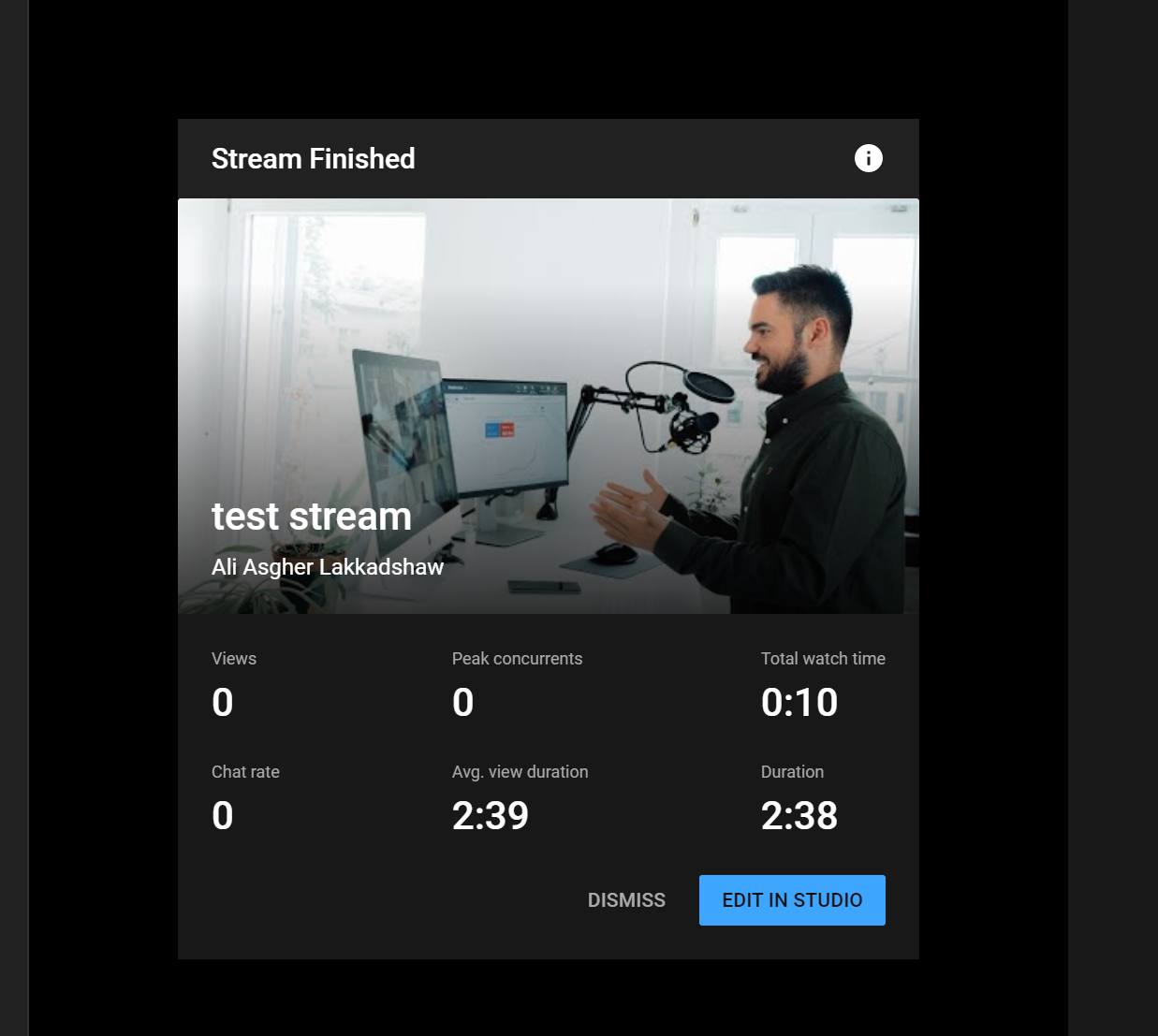Click the Peak concurrents value

click(x=463, y=702)
